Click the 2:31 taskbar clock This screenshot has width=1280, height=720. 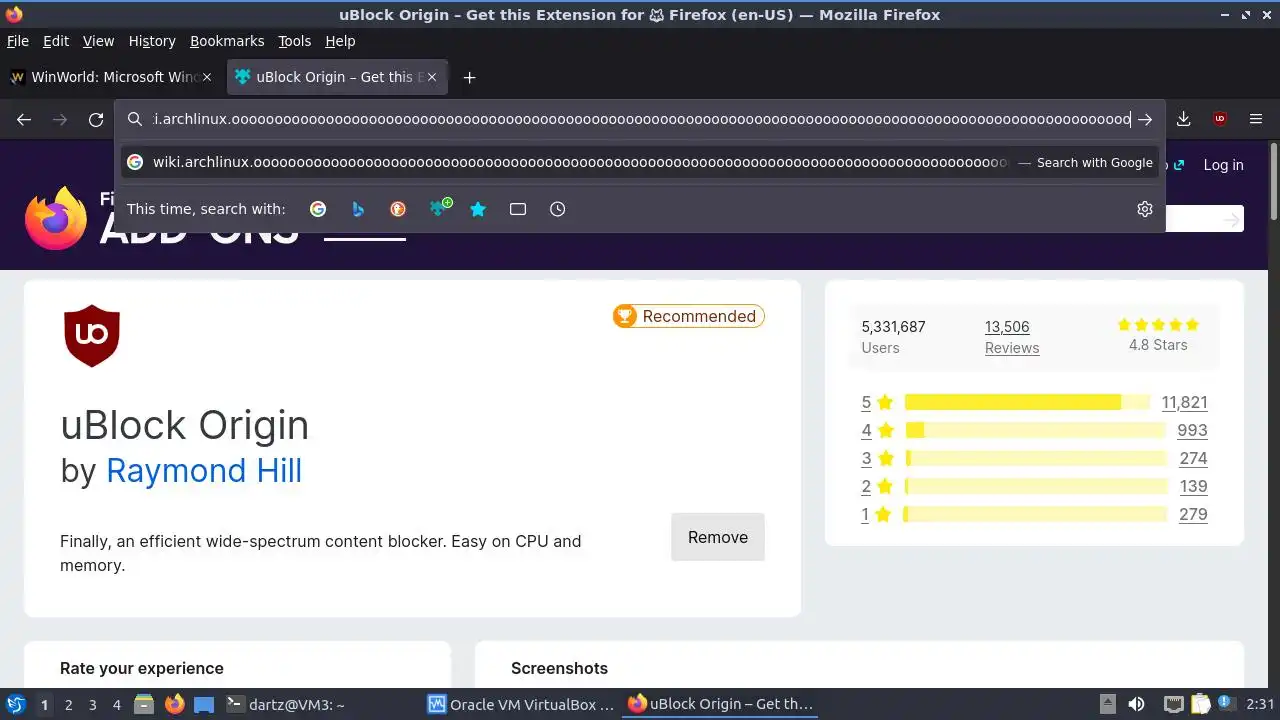pos(1260,704)
